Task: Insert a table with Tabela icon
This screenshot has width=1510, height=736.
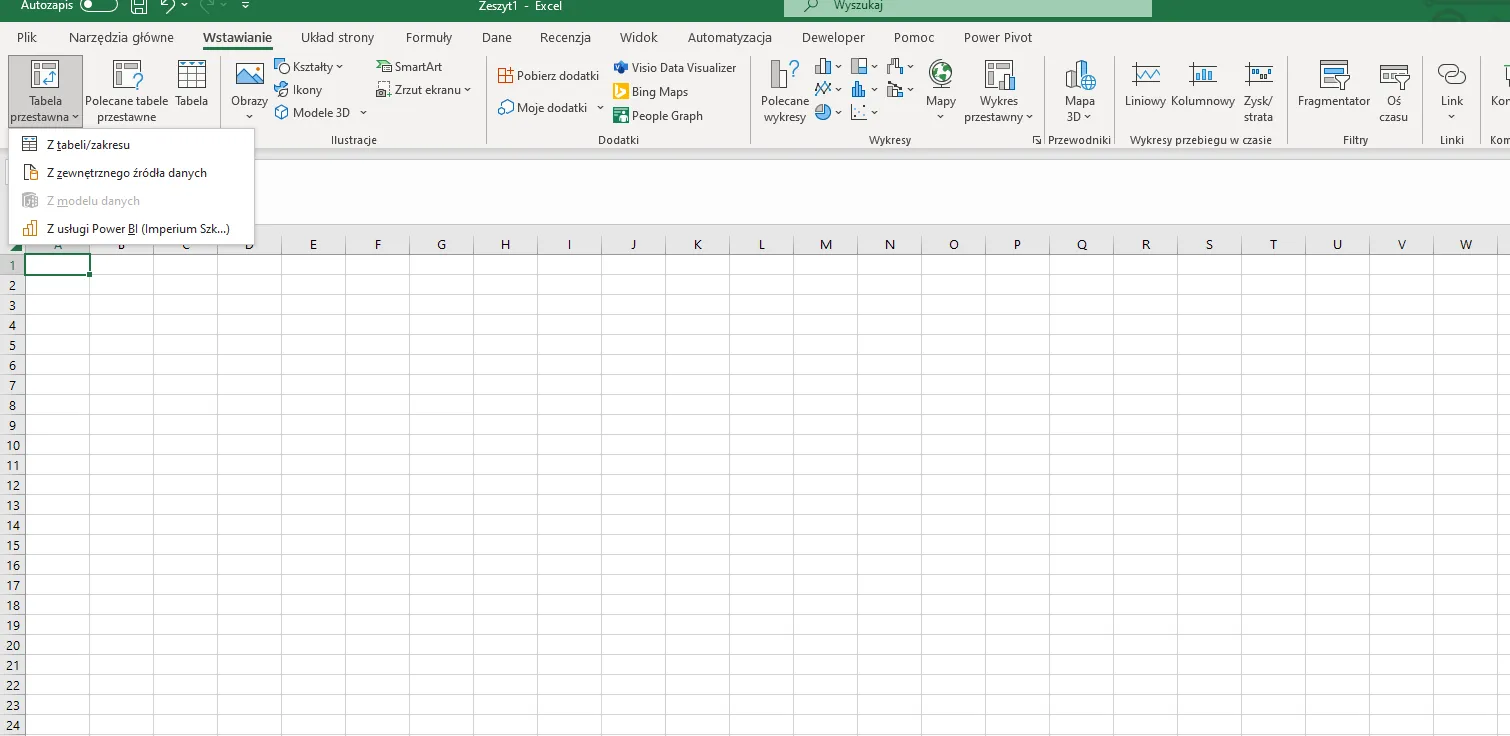Action: coord(191,76)
